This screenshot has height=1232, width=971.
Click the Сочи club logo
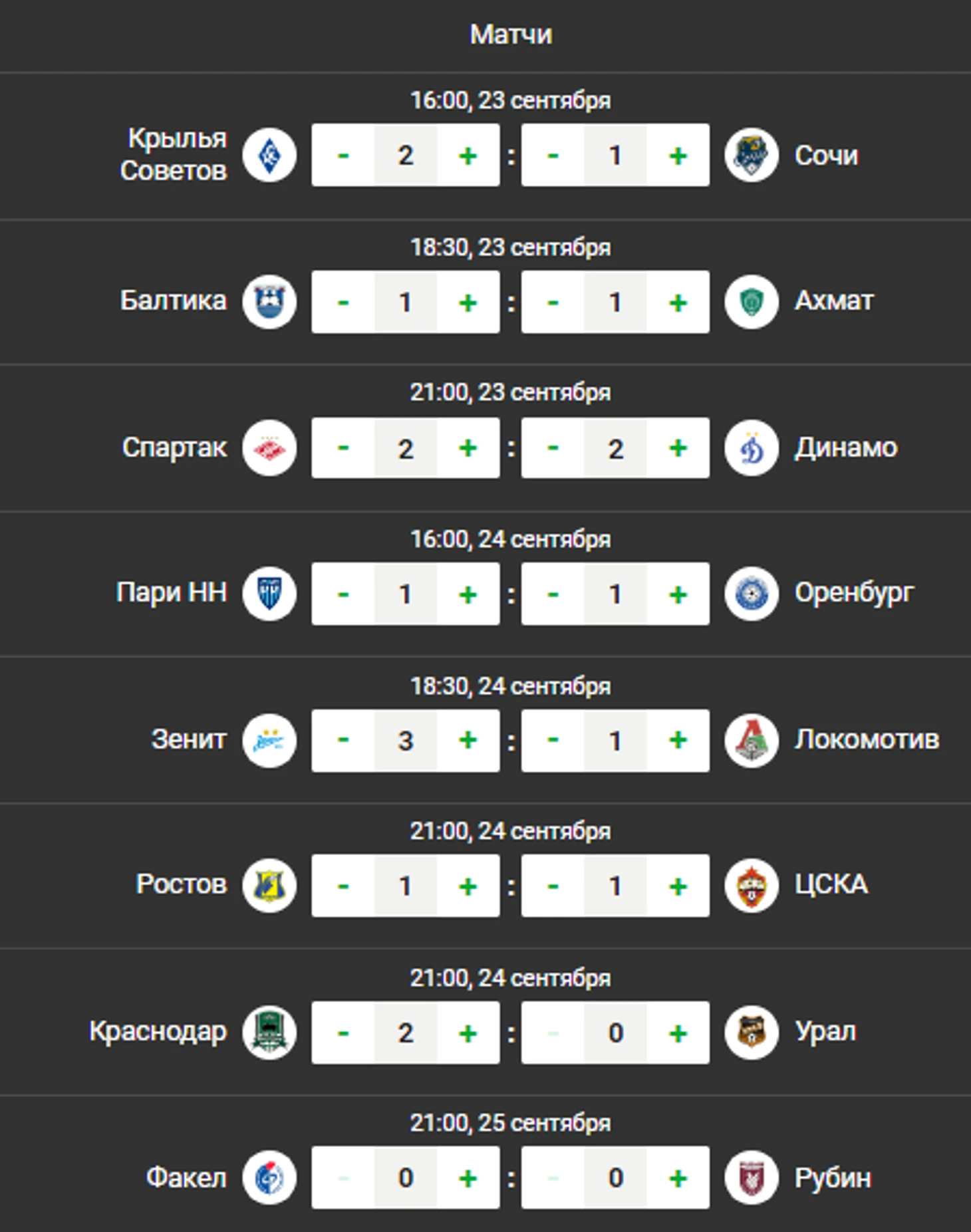[x=752, y=156]
